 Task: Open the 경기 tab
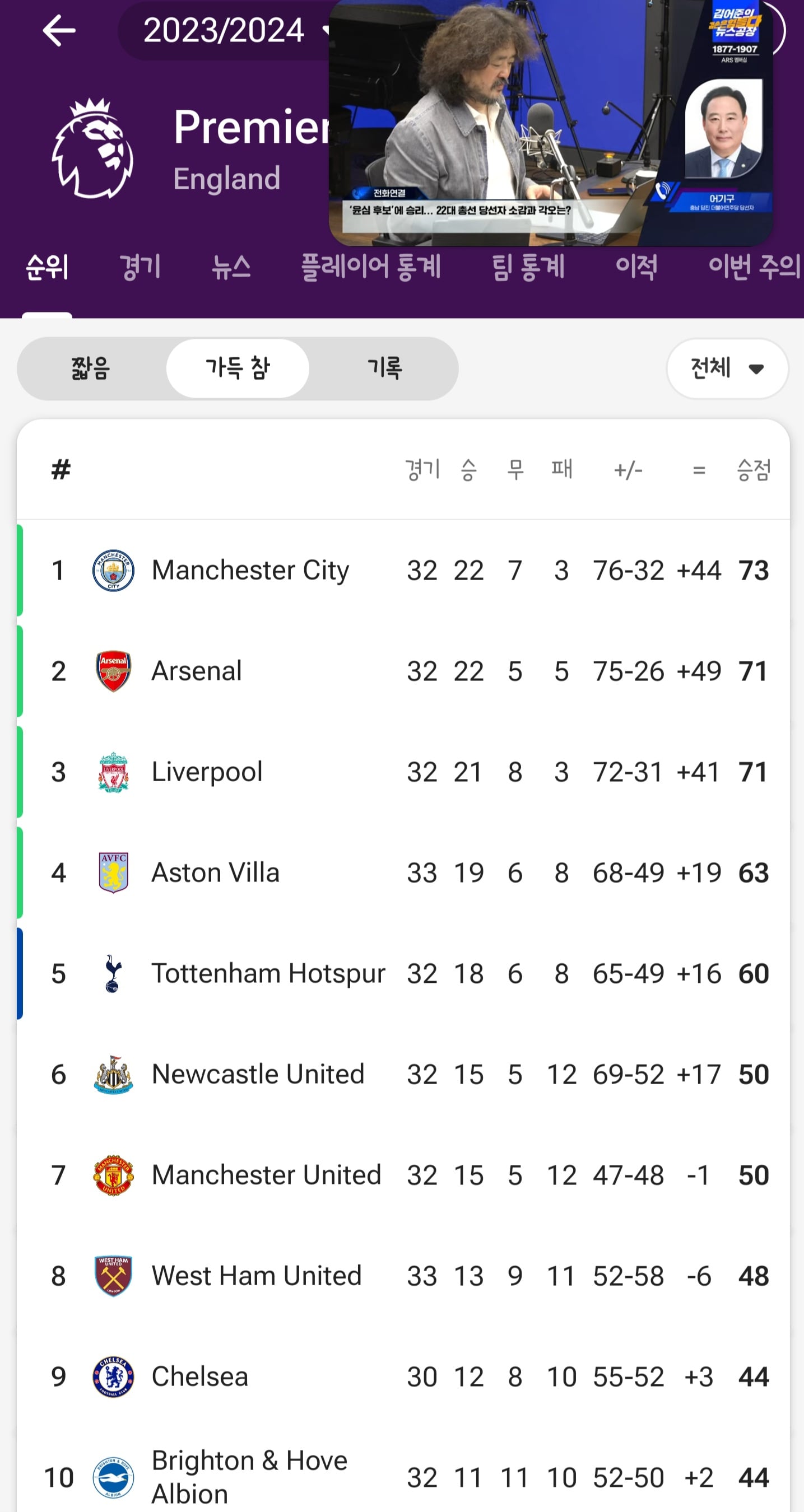click(x=140, y=267)
